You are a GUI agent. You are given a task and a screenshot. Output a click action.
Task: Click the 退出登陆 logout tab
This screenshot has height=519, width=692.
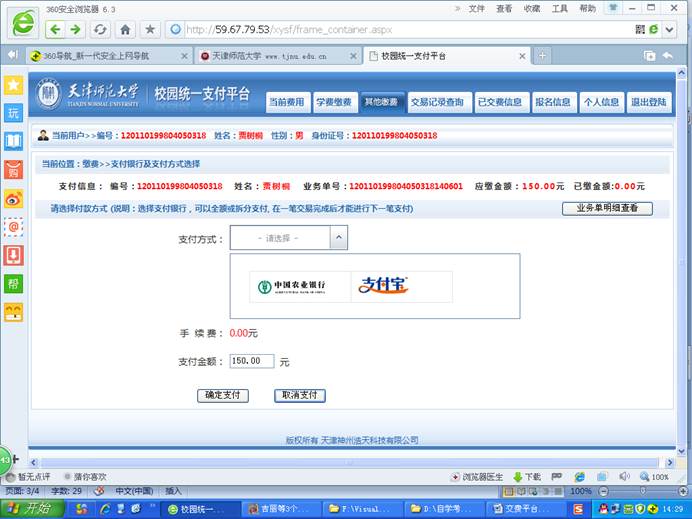coord(649,102)
